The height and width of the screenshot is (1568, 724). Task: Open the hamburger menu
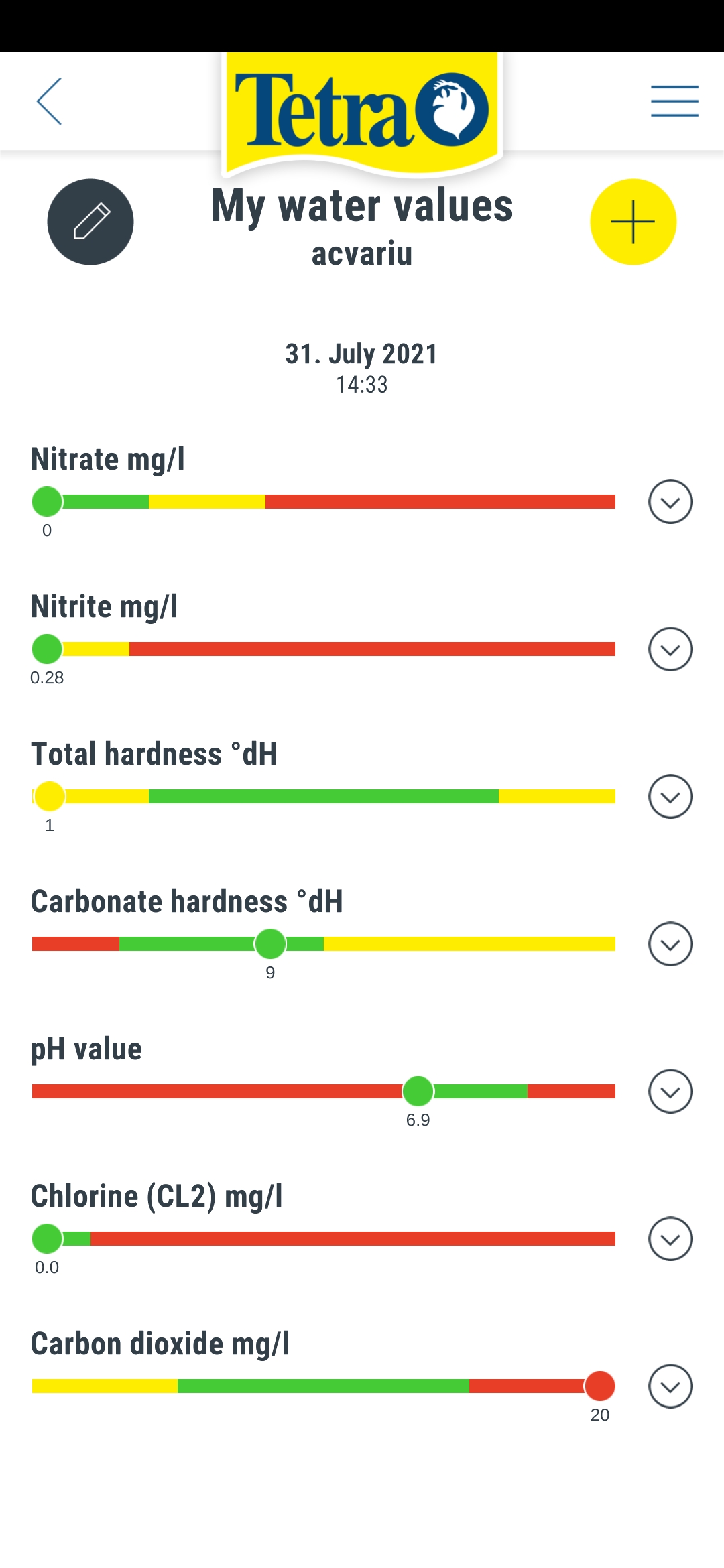point(674,101)
